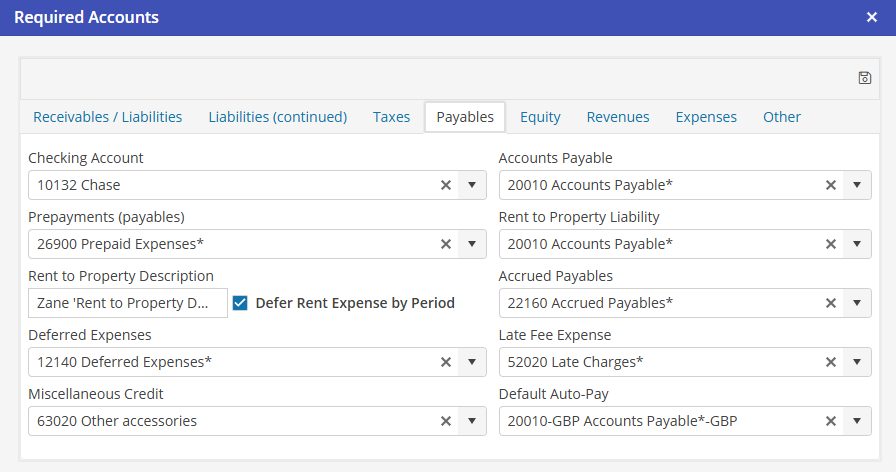Screen dimensions: 896x472
Task: Select the Revenues tab
Action: click(618, 117)
